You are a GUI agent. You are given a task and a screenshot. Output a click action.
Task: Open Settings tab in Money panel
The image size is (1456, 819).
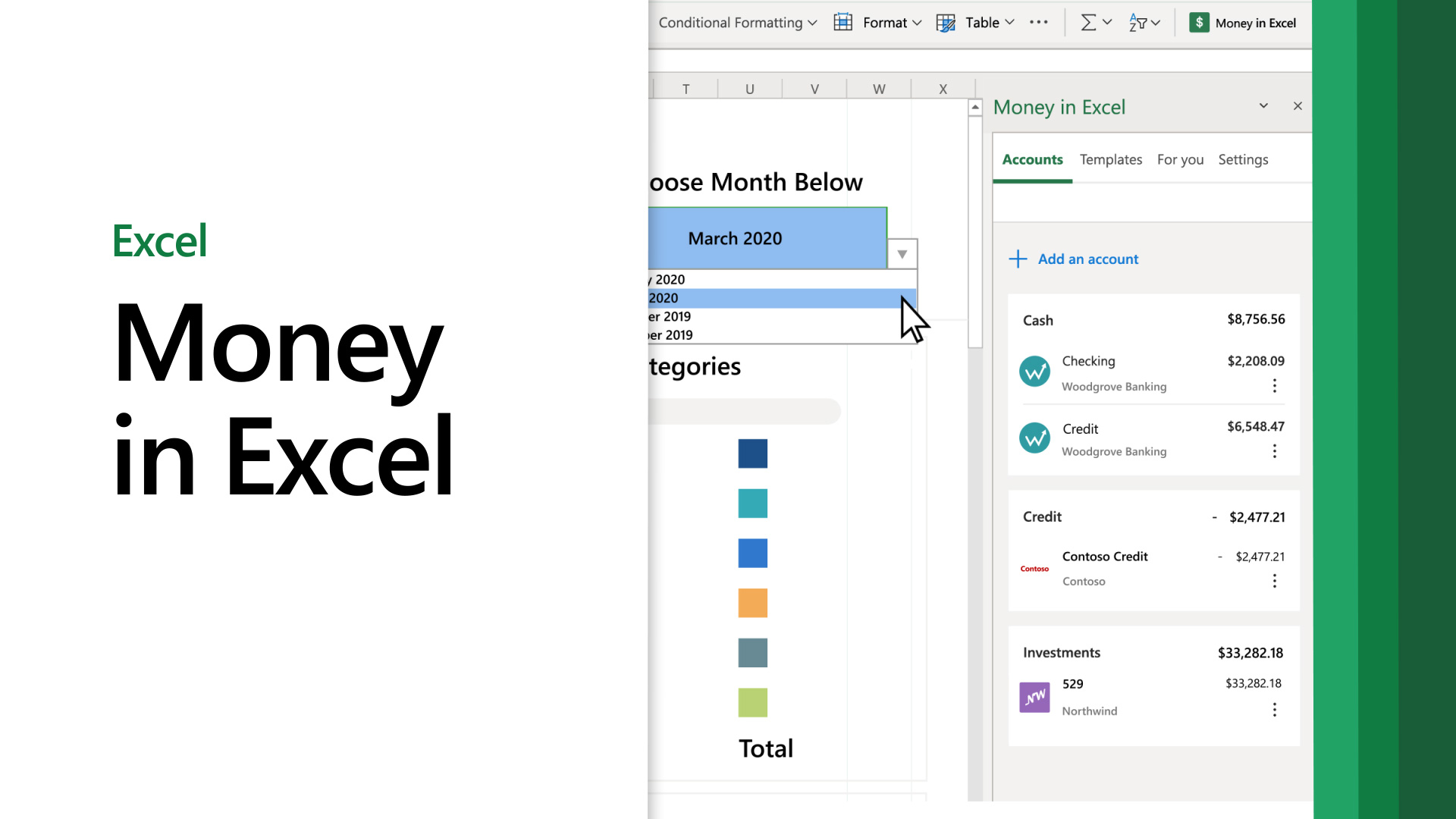[1243, 159]
